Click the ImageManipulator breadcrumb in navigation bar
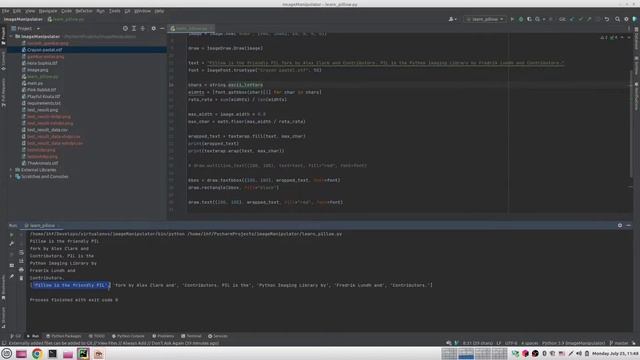 pyautogui.click(x=23, y=19)
